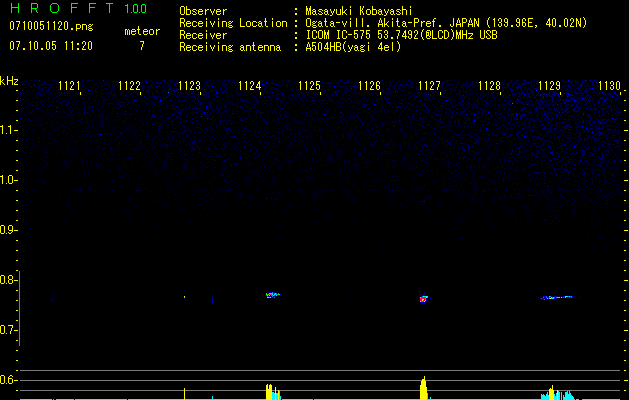
Task: Click the 0.6 kHz frequency label
Action: pyautogui.click(x=7, y=380)
